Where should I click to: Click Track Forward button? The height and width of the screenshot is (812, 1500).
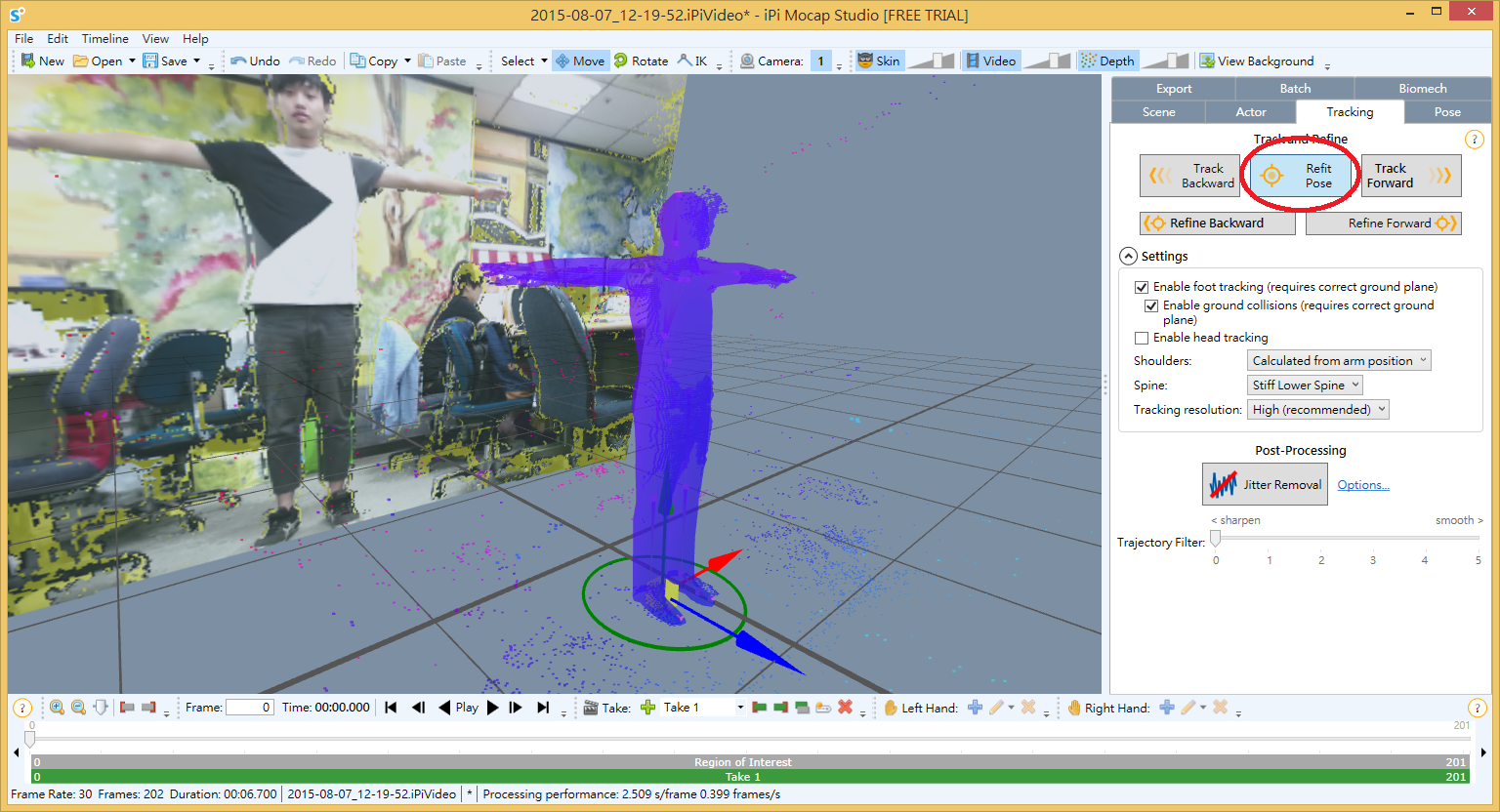pos(1410,176)
